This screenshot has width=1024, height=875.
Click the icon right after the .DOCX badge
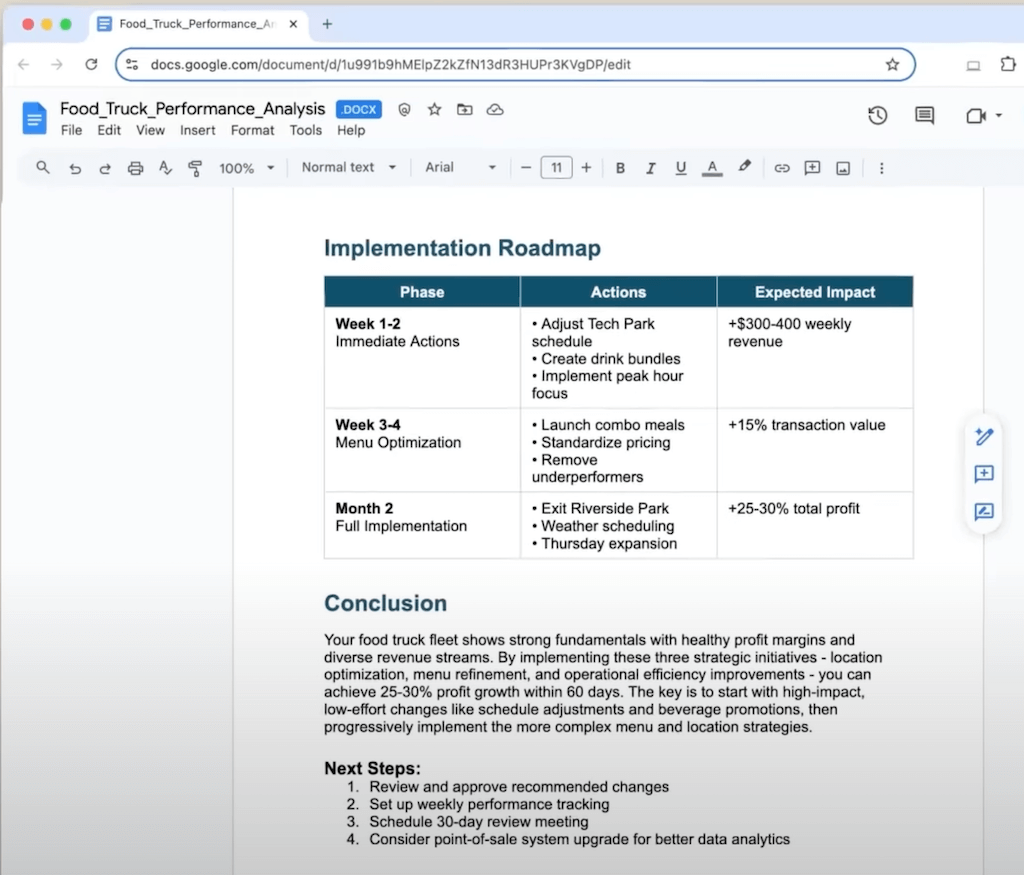coord(404,110)
